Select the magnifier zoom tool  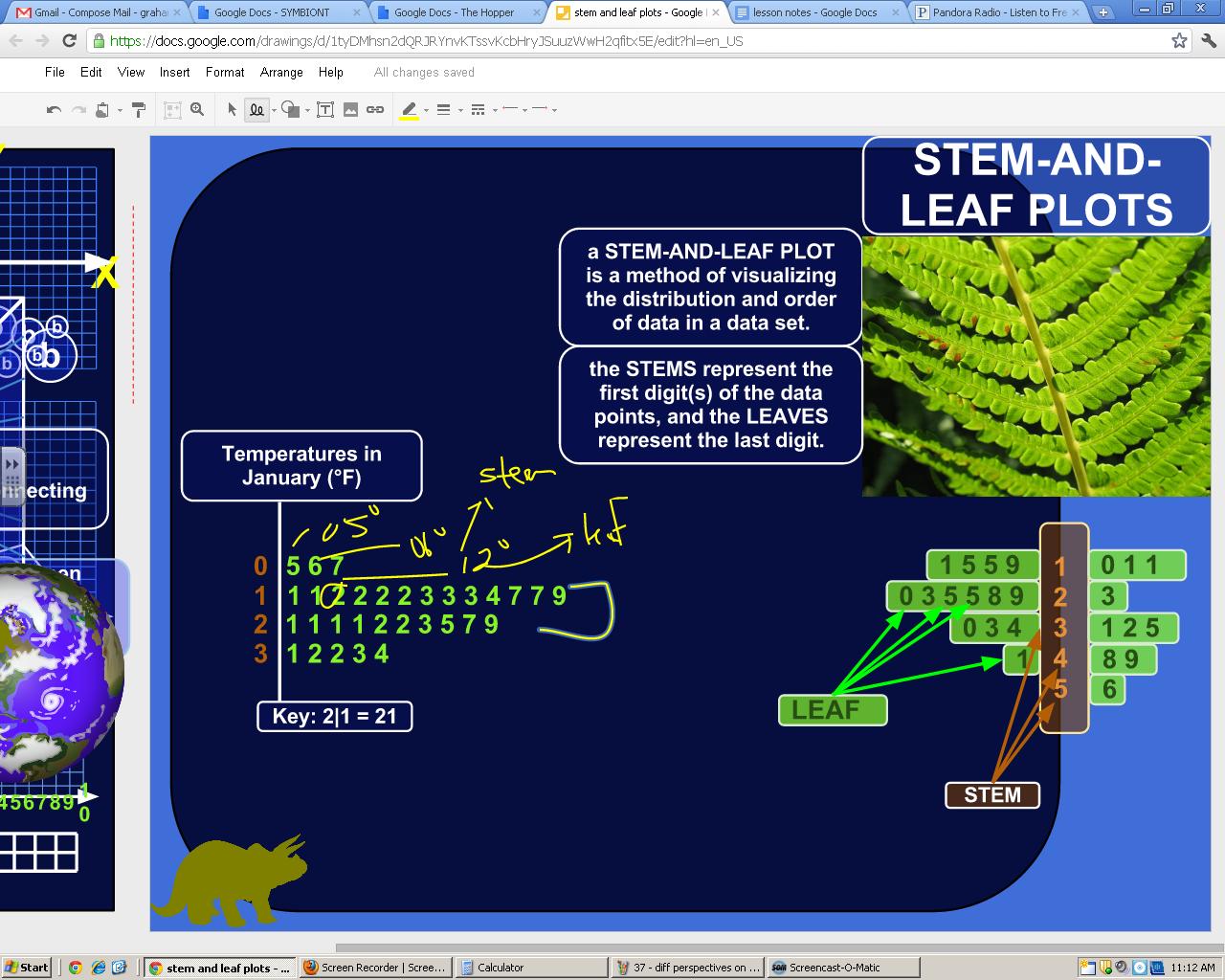(x=197, y=110)
